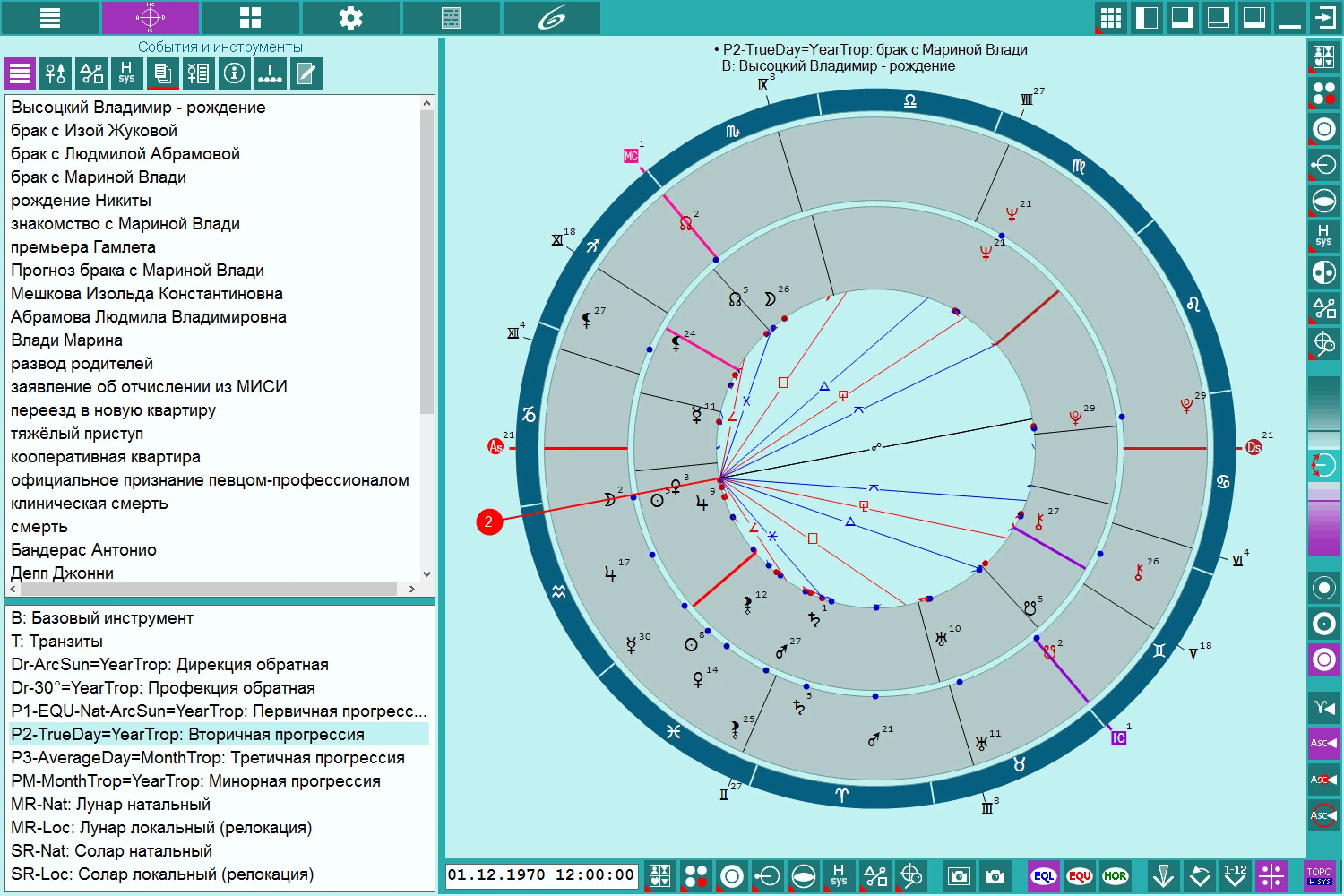
Task: Choose 'P3-AverageDay=MonthTrop: Третичная прогрессия'
Action: [208, 758]
